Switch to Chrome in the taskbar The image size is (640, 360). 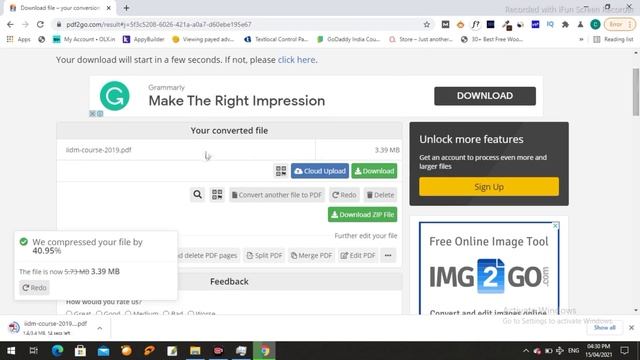coord(264,351)
